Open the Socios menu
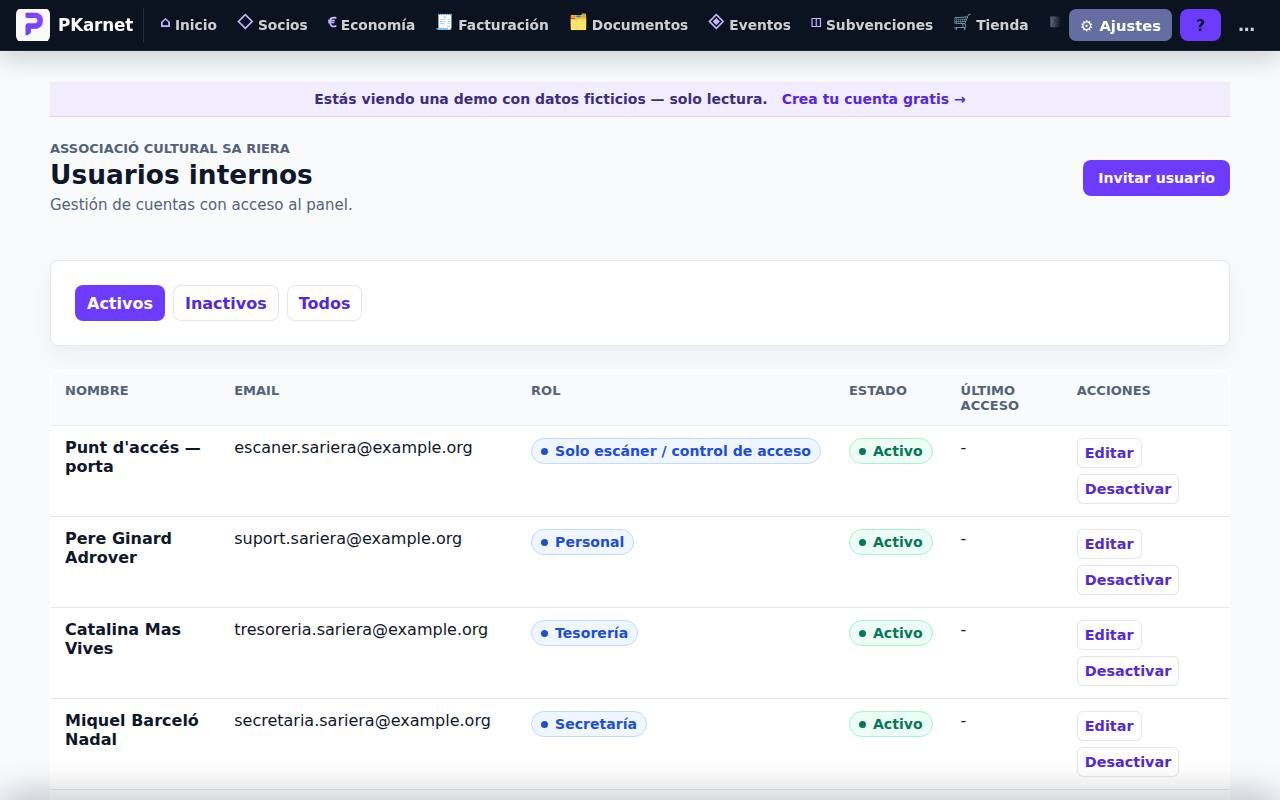 coord(272,25)
